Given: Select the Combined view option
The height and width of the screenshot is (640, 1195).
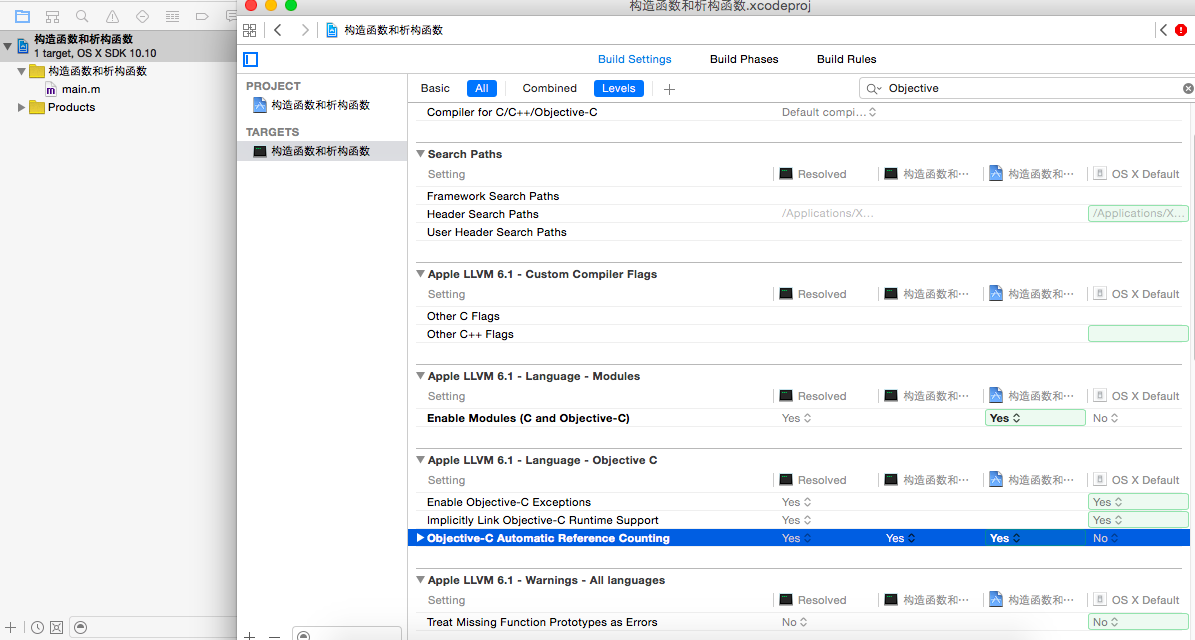Looking at the screenshot, I should 549,88.
